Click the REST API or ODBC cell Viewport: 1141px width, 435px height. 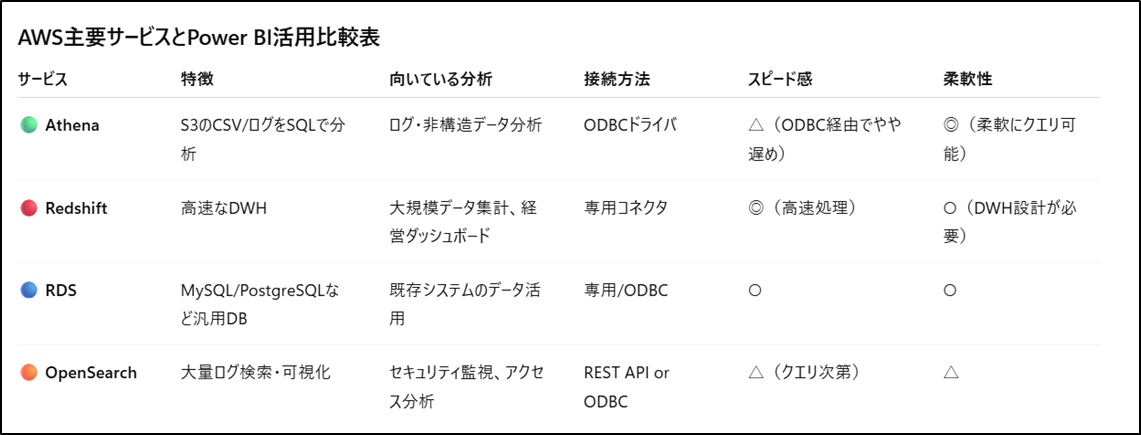pyautogui.click(x=627, y=384)
